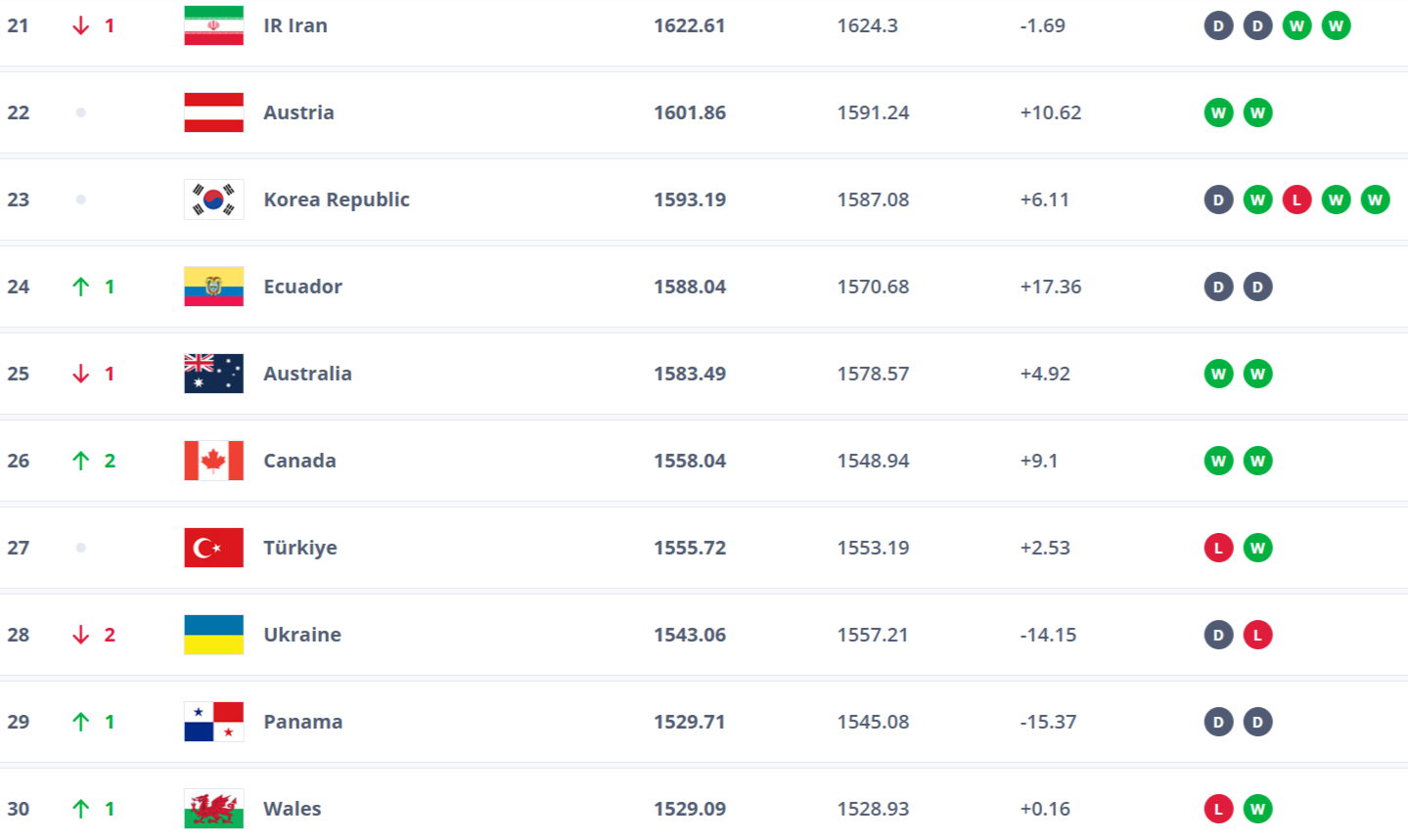
Task: Click the green up arrow beside Canada
Action: click(x=81, y=461)
